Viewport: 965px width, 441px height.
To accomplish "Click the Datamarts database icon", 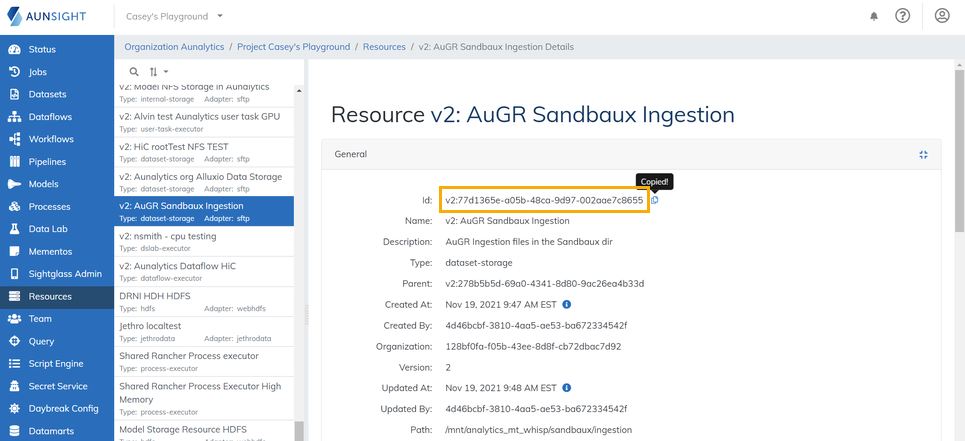I will (15, 431).
